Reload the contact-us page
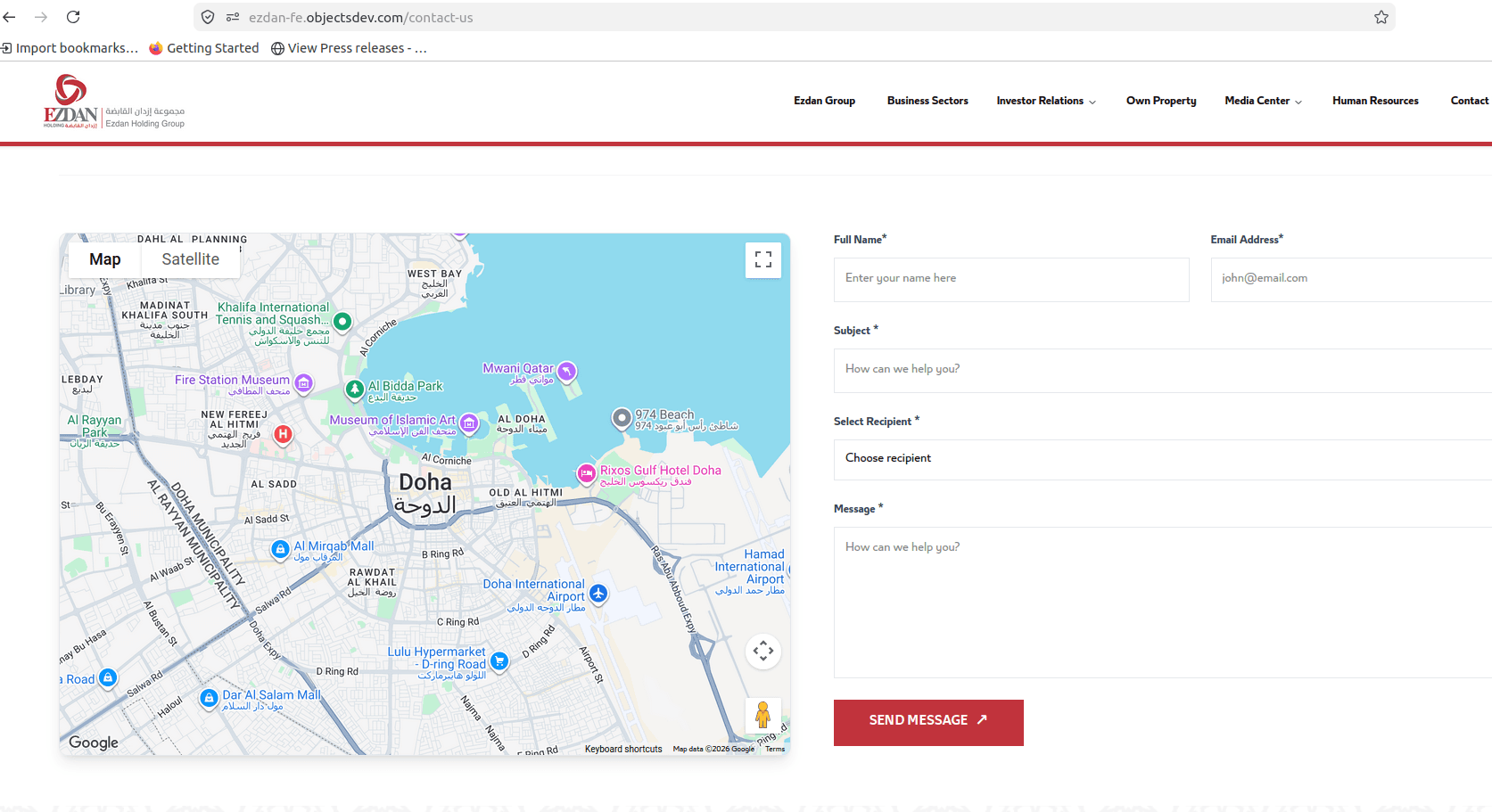Screen dimensions: 1492x812 73,17
